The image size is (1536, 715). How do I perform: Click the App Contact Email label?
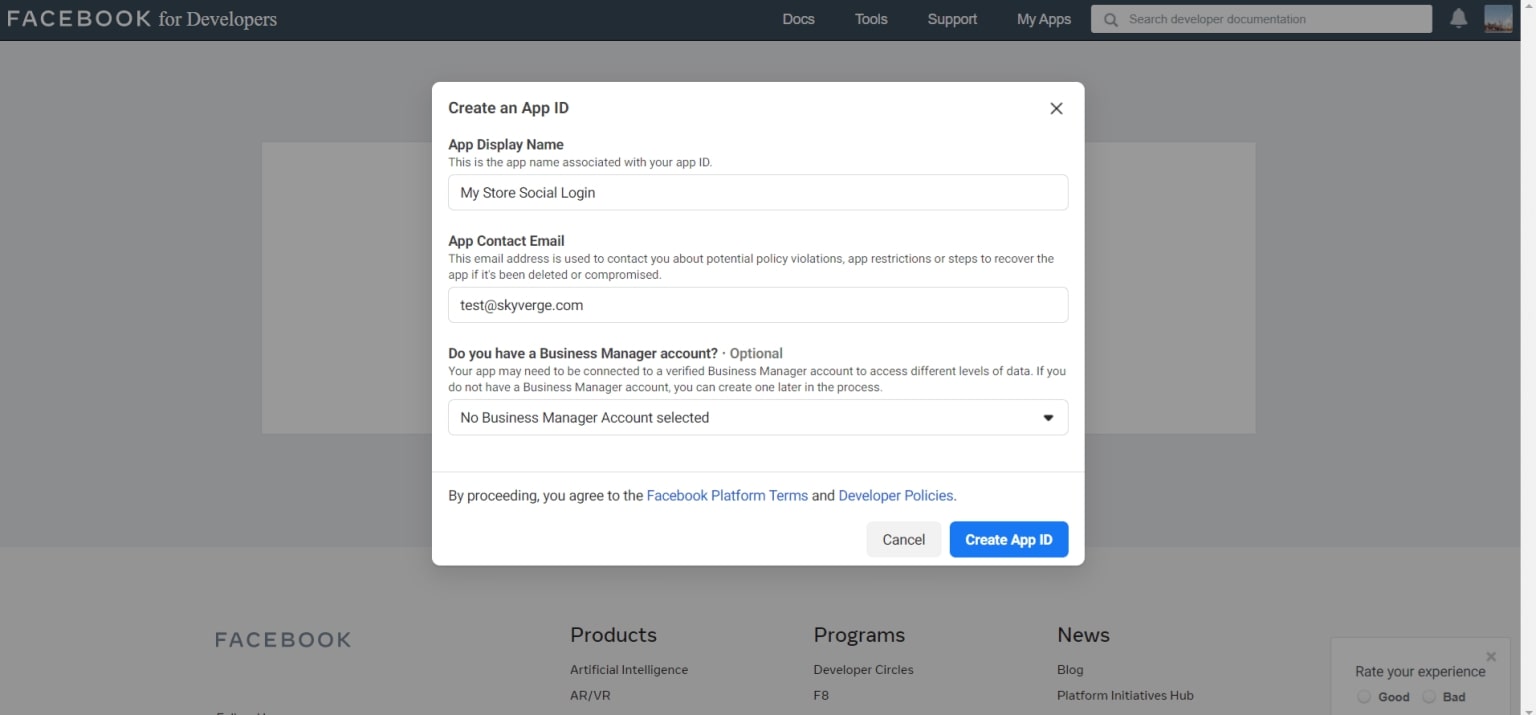tap(506, 240)
